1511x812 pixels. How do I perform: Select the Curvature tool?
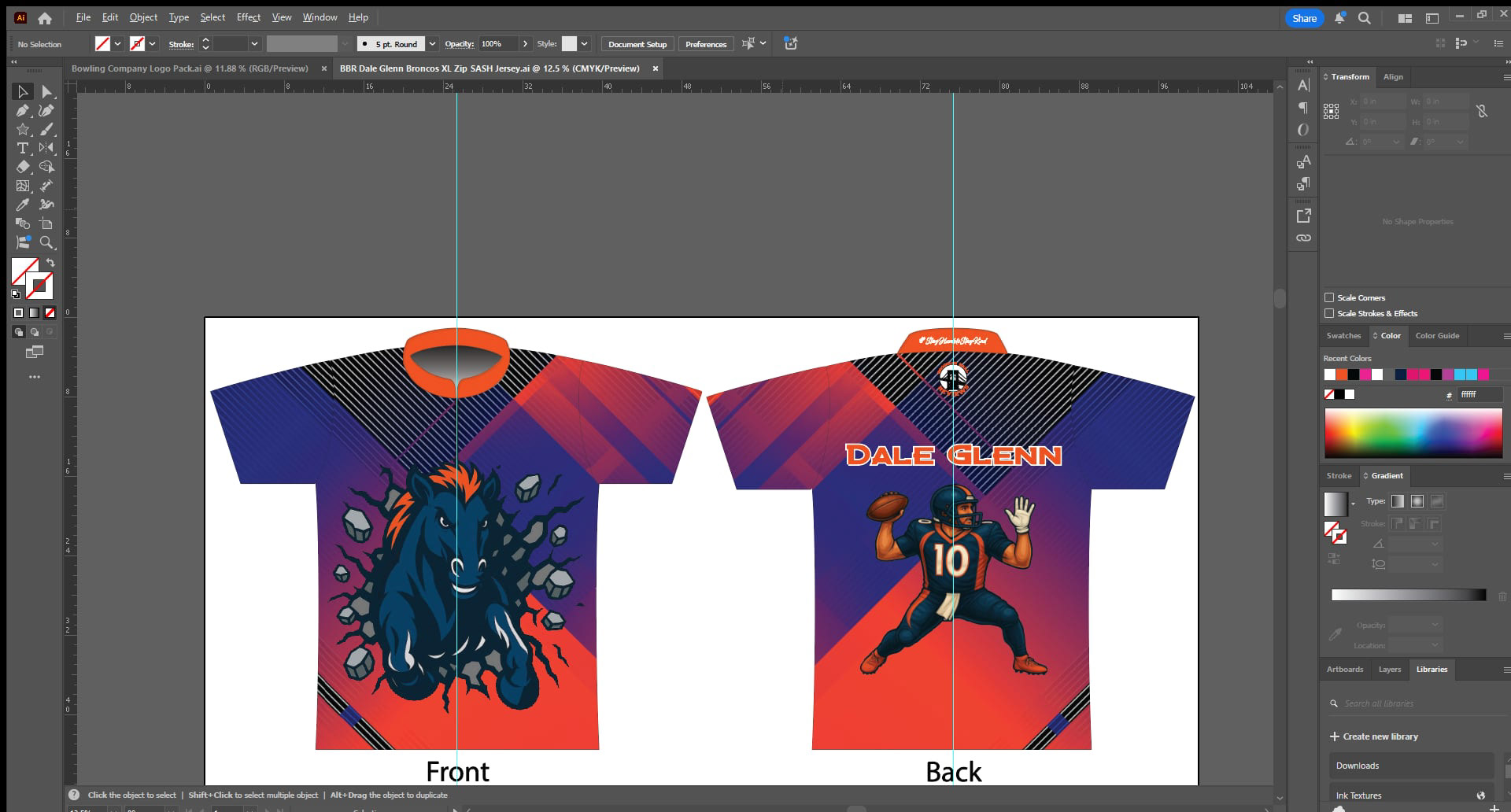(x=47, y=111)
